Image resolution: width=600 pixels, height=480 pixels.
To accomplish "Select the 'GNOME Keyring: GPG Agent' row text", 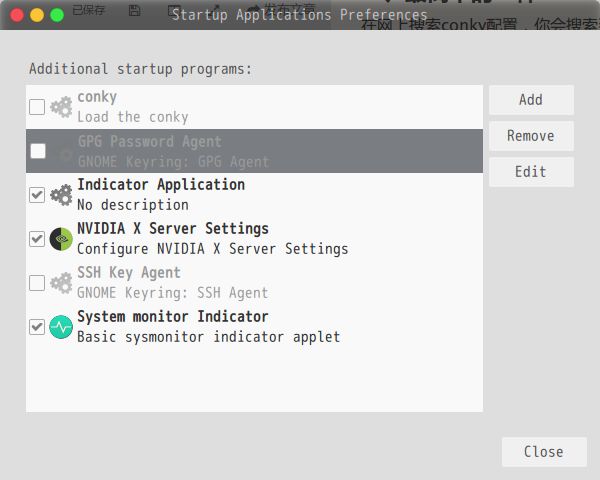I will 173,162.
